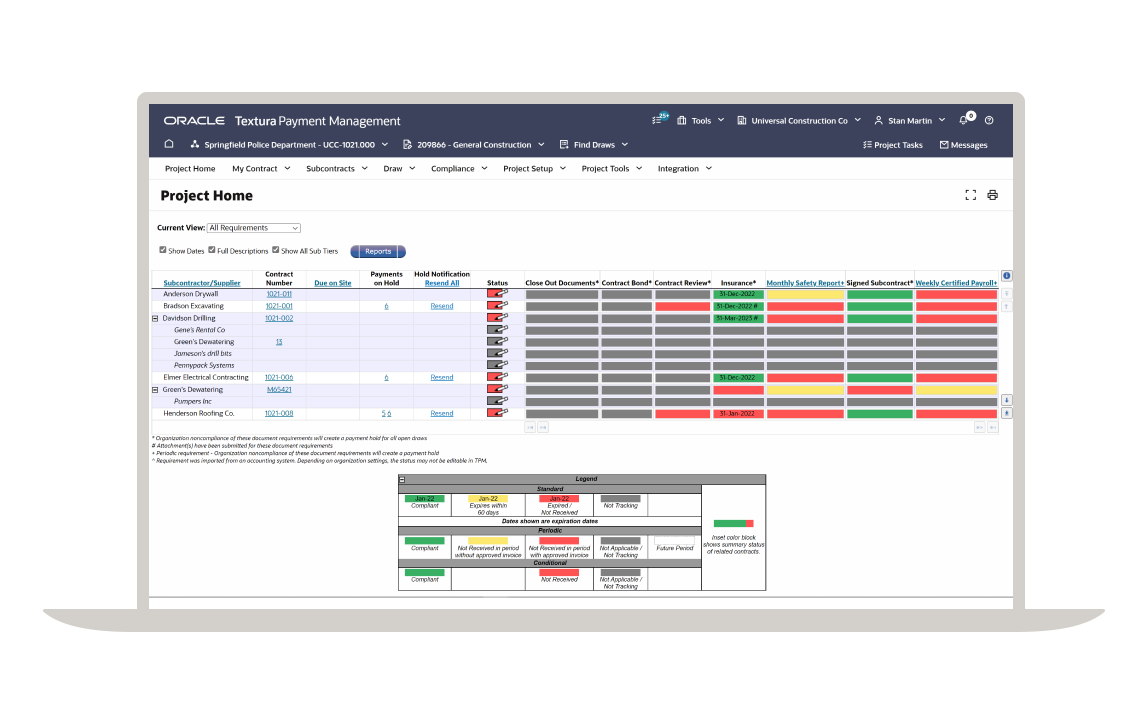
Task: Switch to the Compliance menu
Action: click(452, 168)
